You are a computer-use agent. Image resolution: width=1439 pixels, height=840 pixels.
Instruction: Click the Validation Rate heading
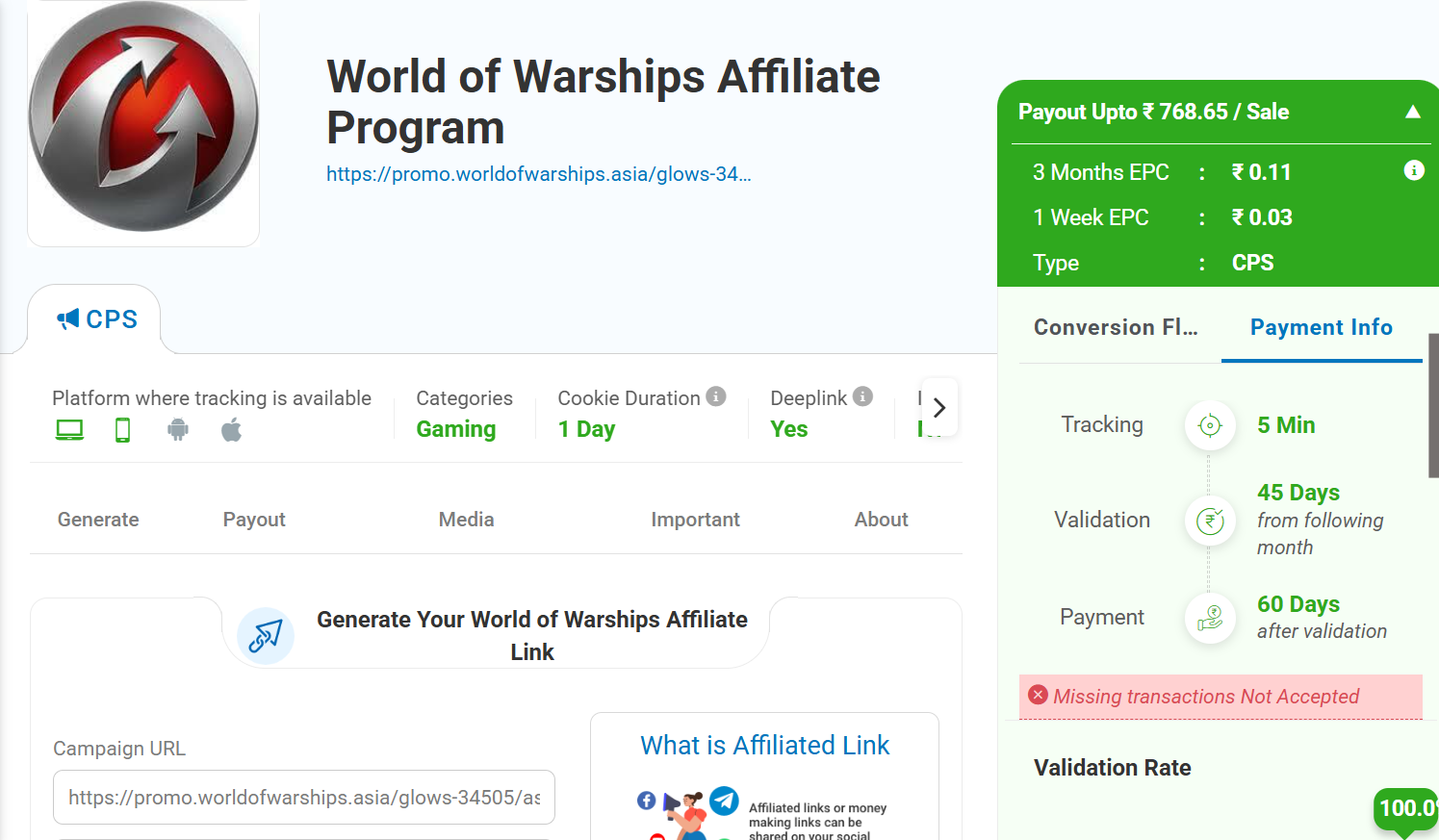[1113, 768]
